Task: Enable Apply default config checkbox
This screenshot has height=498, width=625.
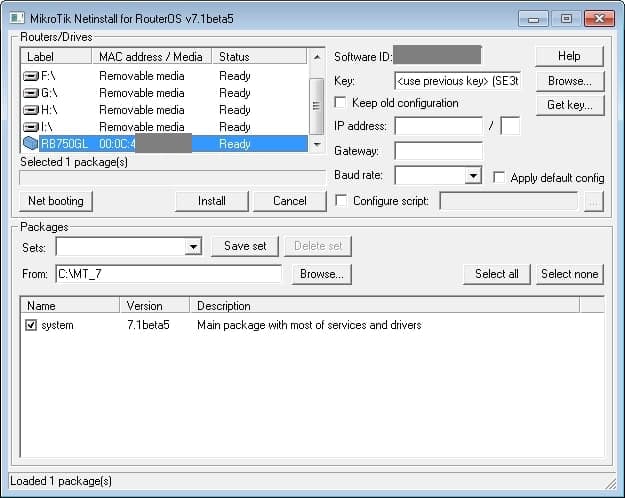Action: pyautogui.click(x=499, y=177)
